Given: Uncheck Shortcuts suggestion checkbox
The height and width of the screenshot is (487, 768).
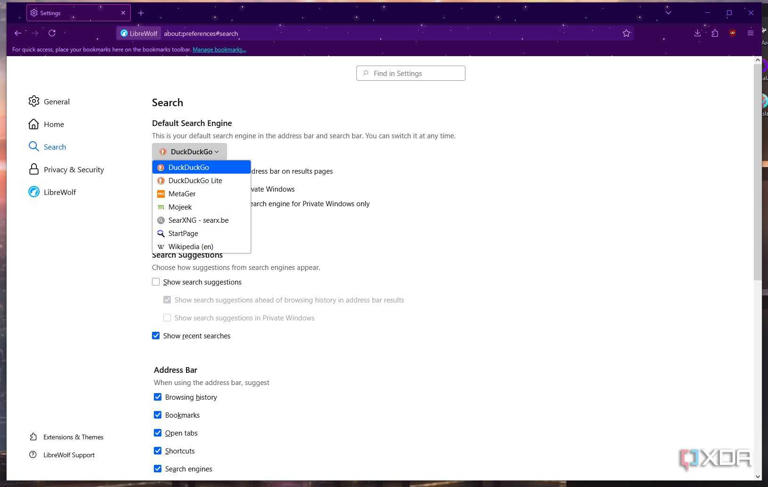Looking at the screenshot, I should point(158,450).
